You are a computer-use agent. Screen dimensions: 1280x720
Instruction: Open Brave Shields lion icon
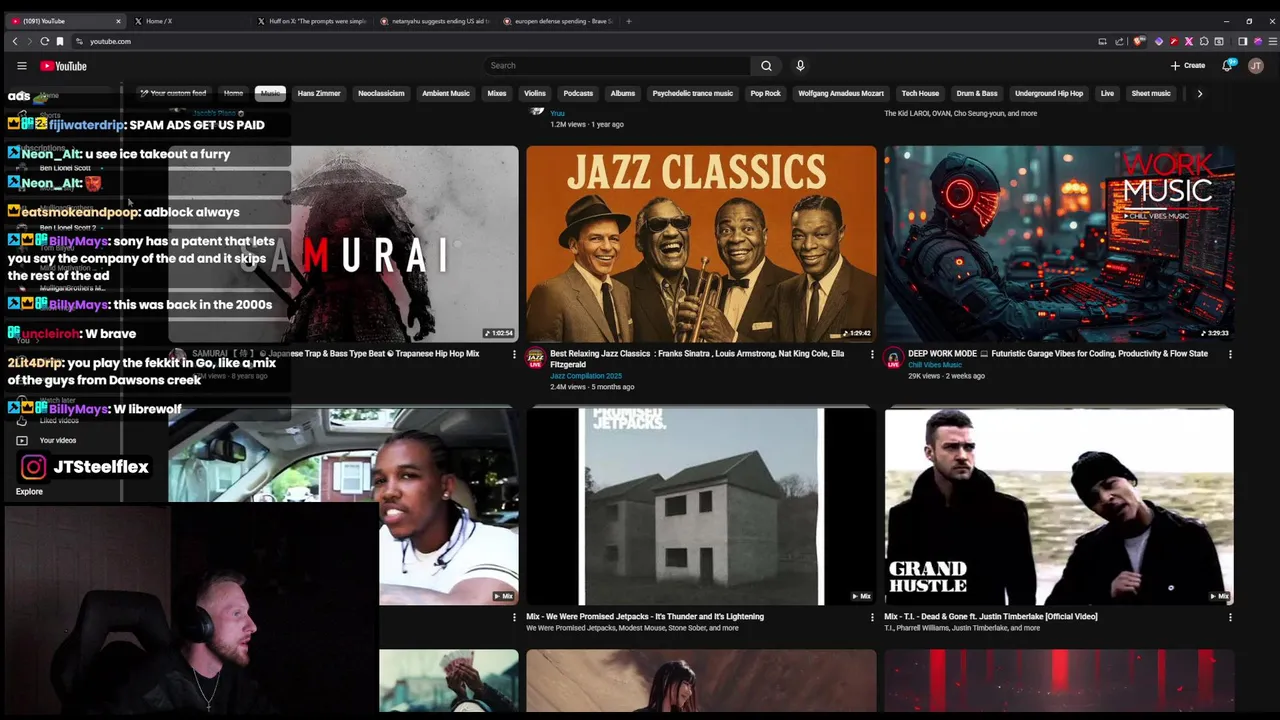(1139, 41)
